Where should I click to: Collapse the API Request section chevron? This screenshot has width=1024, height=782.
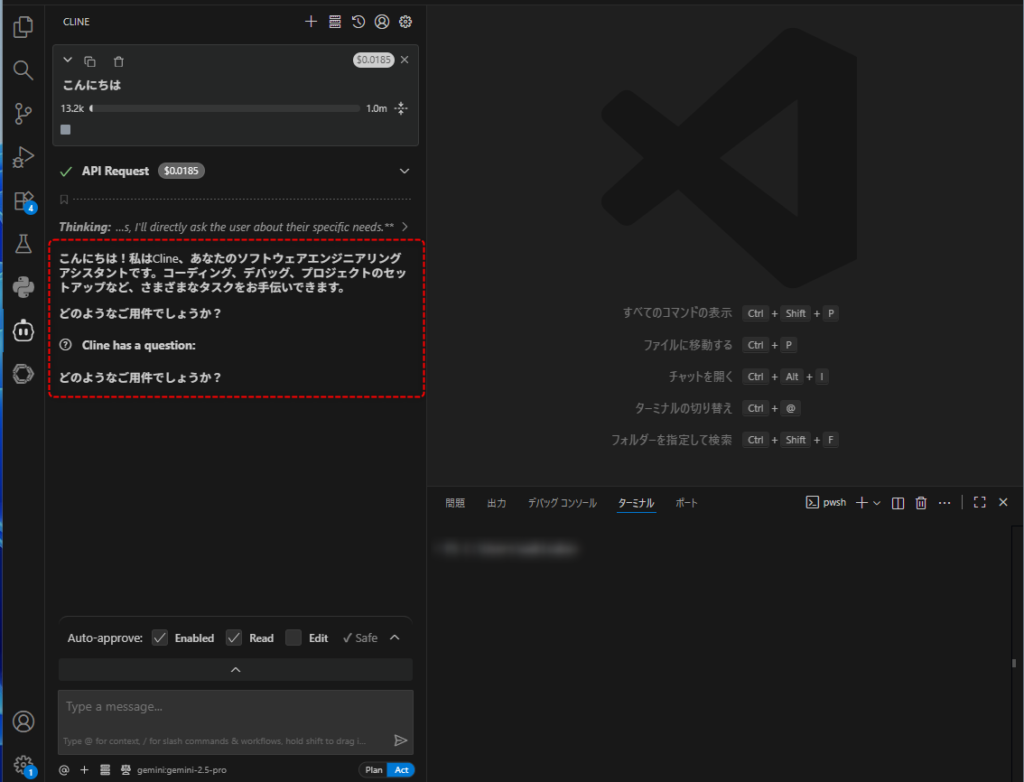pos(404,171)
